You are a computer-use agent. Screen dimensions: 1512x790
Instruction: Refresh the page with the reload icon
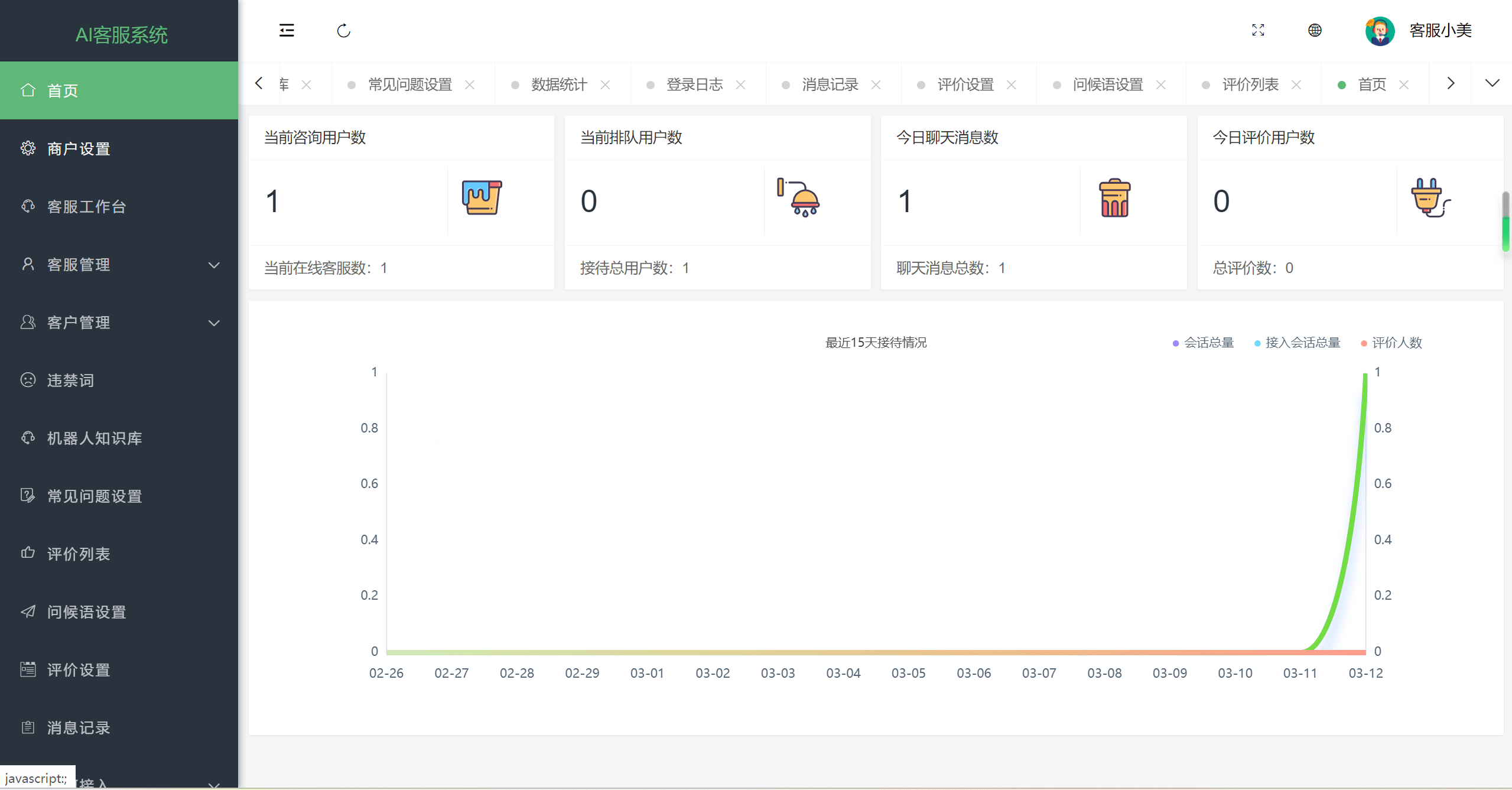point(343,30)
